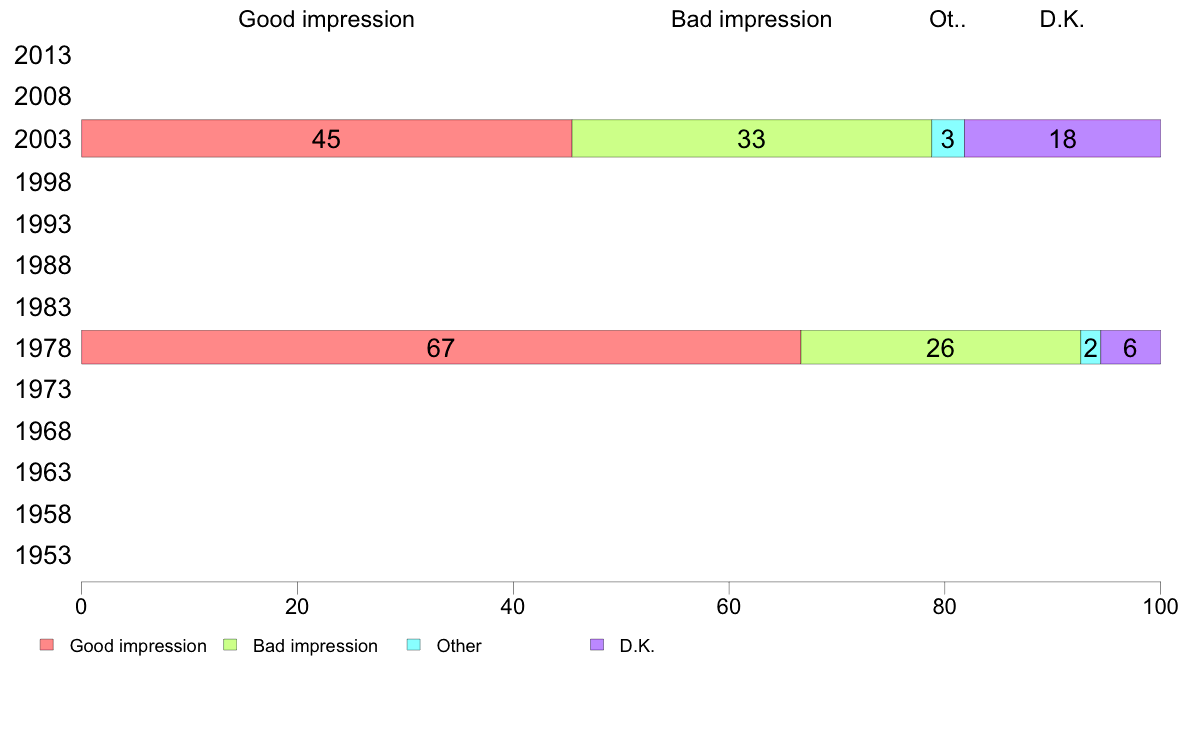Select the 2003 Other segment showing 3

948,139
